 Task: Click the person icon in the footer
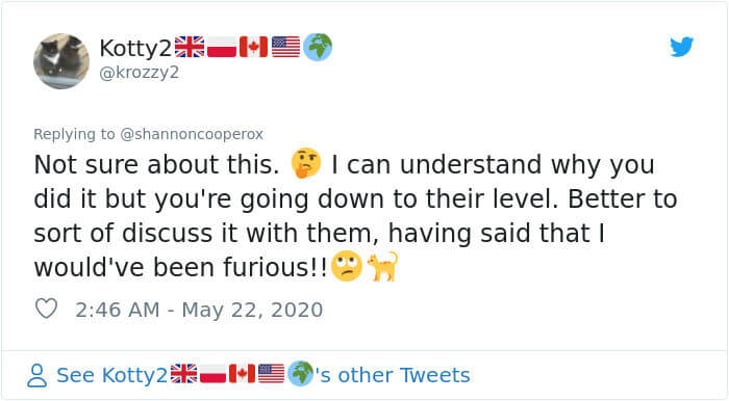tap(37, 375)
